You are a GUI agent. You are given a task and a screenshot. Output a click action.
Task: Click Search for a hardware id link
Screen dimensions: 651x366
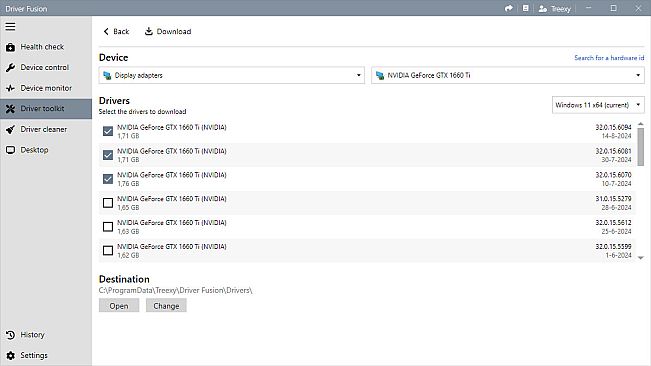click(609, 58)
